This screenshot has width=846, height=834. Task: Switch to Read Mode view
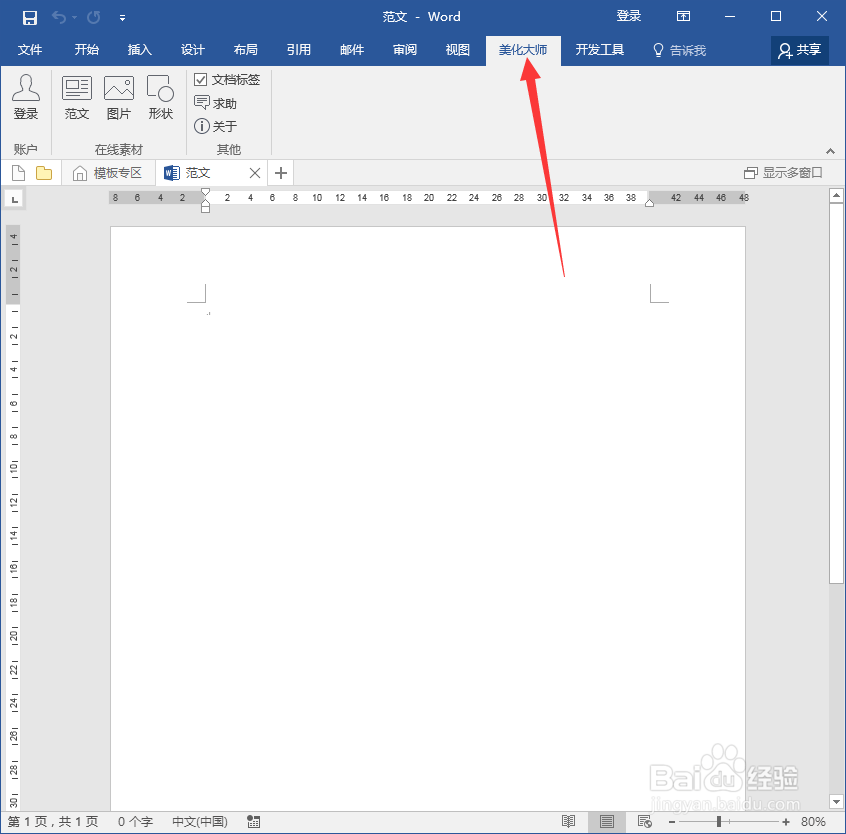click(569, 822)
